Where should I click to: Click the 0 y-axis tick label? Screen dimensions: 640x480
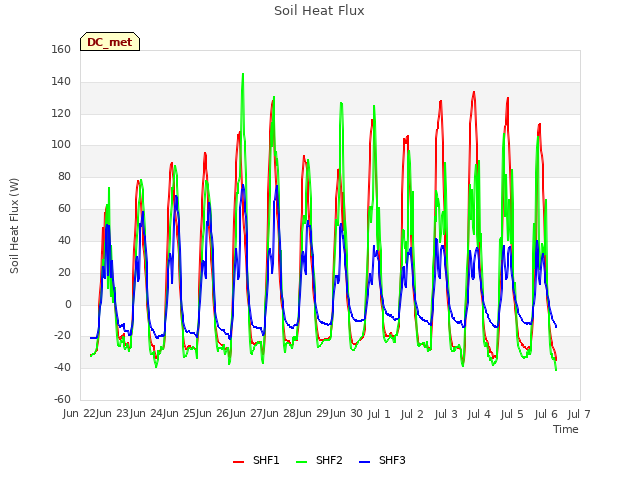(x=68, y=304)
